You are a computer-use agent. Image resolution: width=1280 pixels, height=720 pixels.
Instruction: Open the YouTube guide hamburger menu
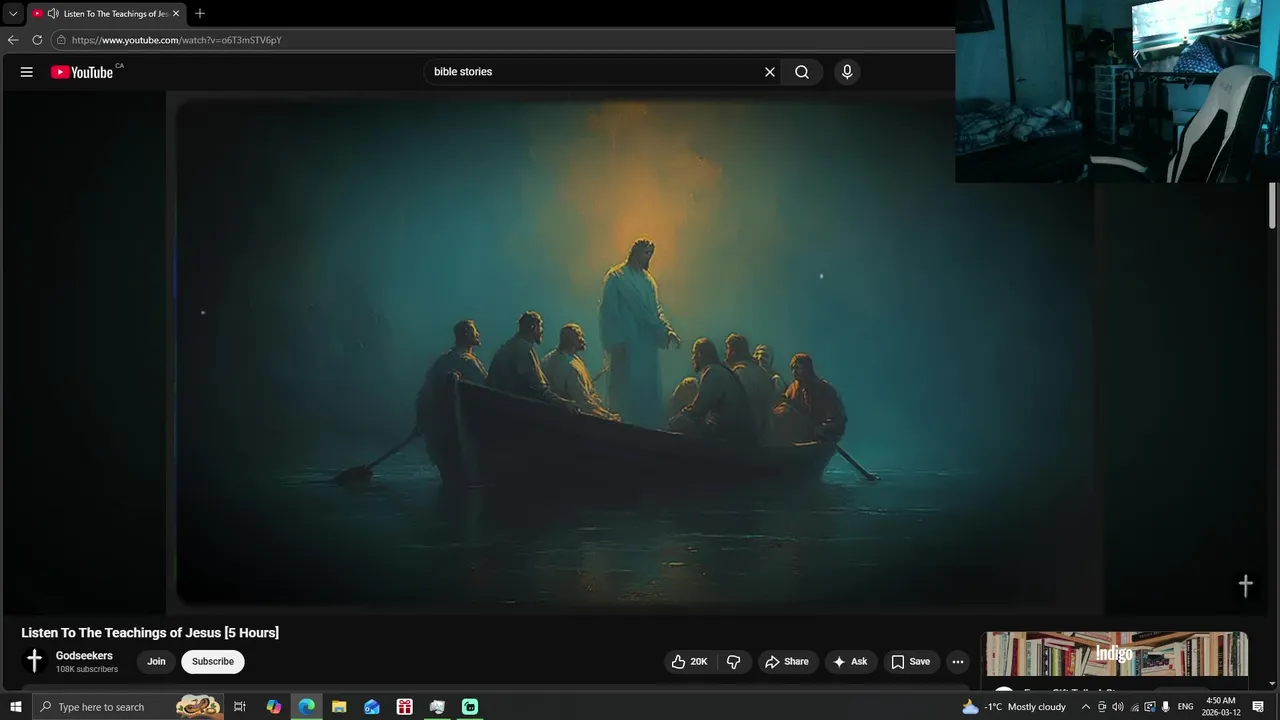click(27, 72)
